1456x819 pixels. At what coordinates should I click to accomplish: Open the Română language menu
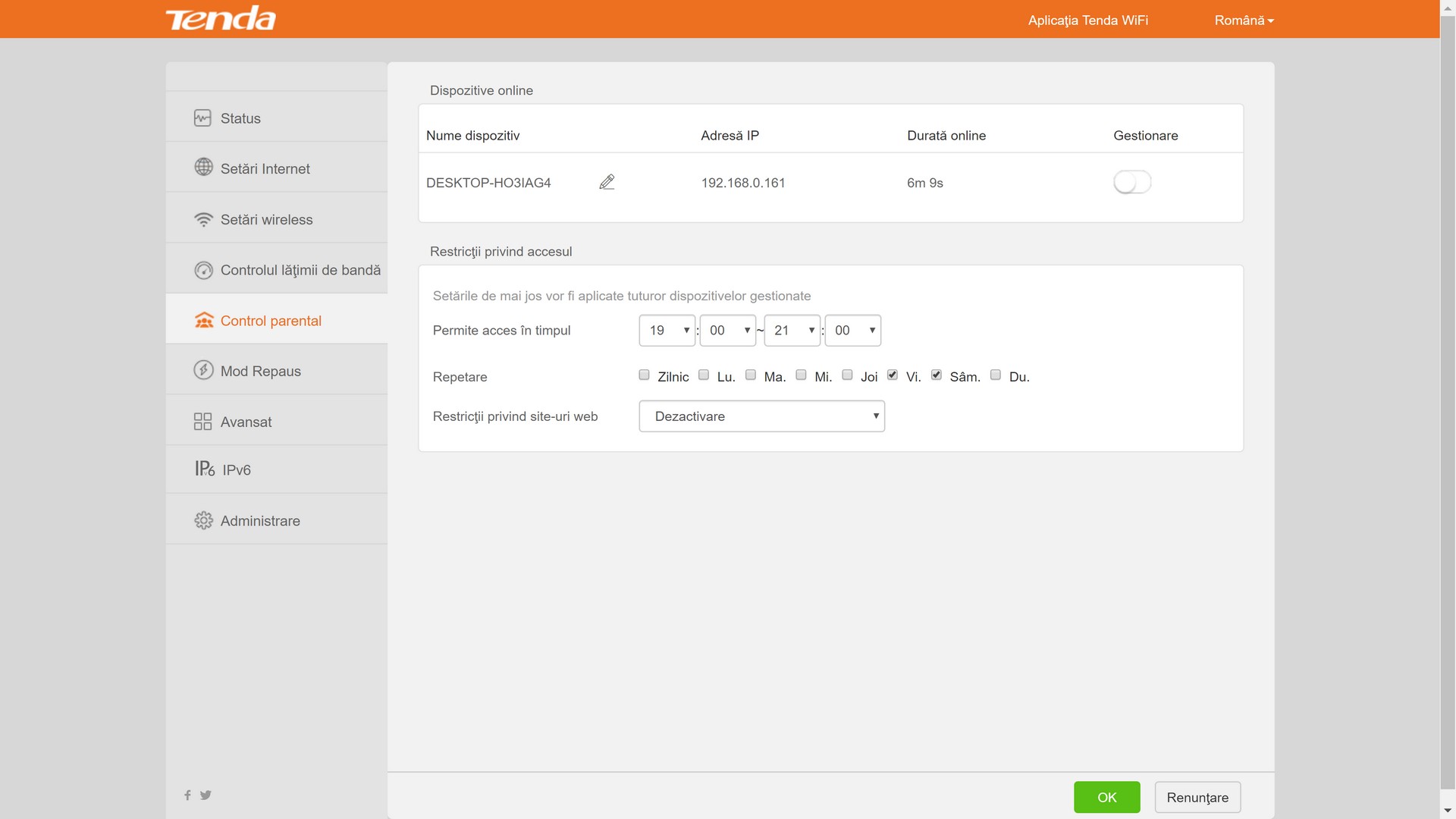point(1244,20)
